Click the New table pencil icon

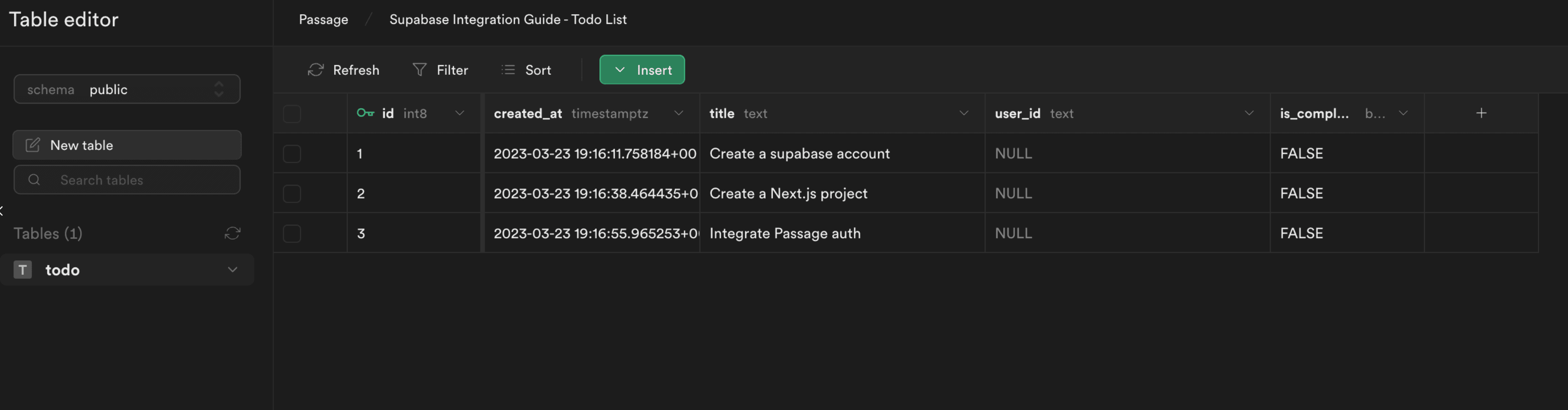pos(33,145)
